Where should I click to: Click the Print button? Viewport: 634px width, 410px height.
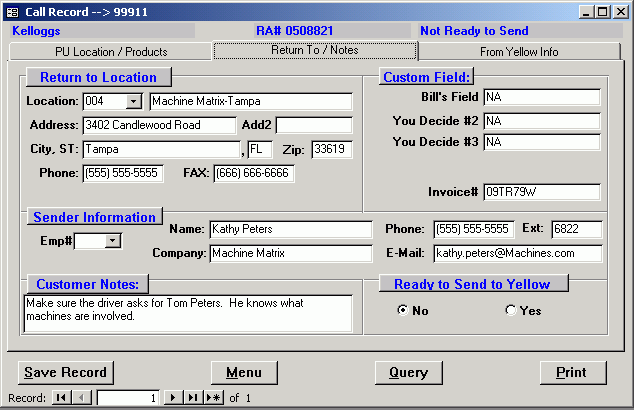pos(572,372)
